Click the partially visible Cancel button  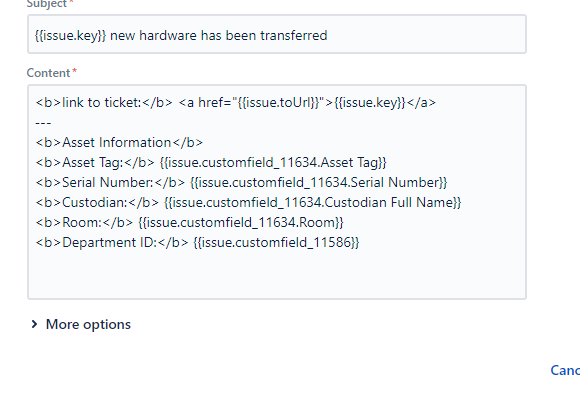coord(565,370)
